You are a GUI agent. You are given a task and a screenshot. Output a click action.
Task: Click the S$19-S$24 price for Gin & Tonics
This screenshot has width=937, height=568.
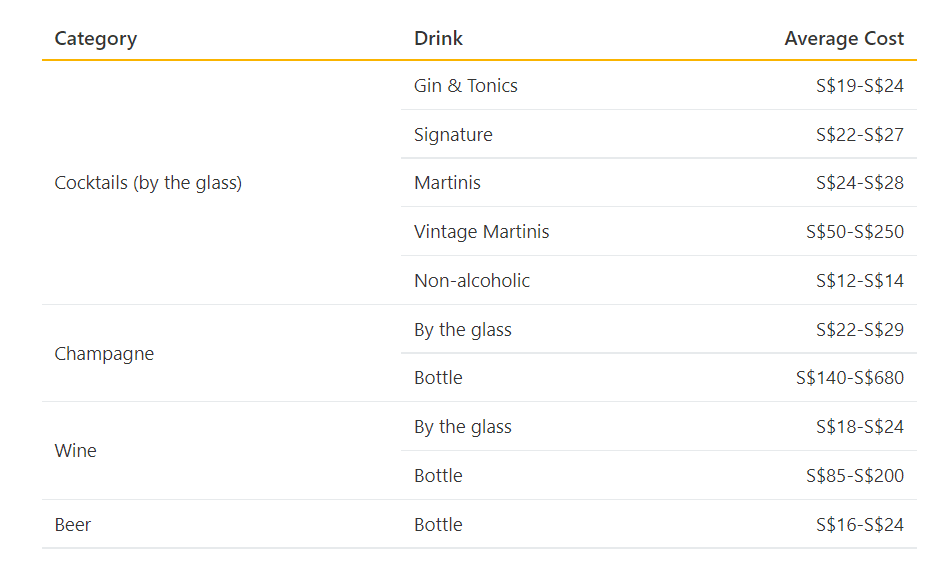pyautogui.click(x=859, y=85)
